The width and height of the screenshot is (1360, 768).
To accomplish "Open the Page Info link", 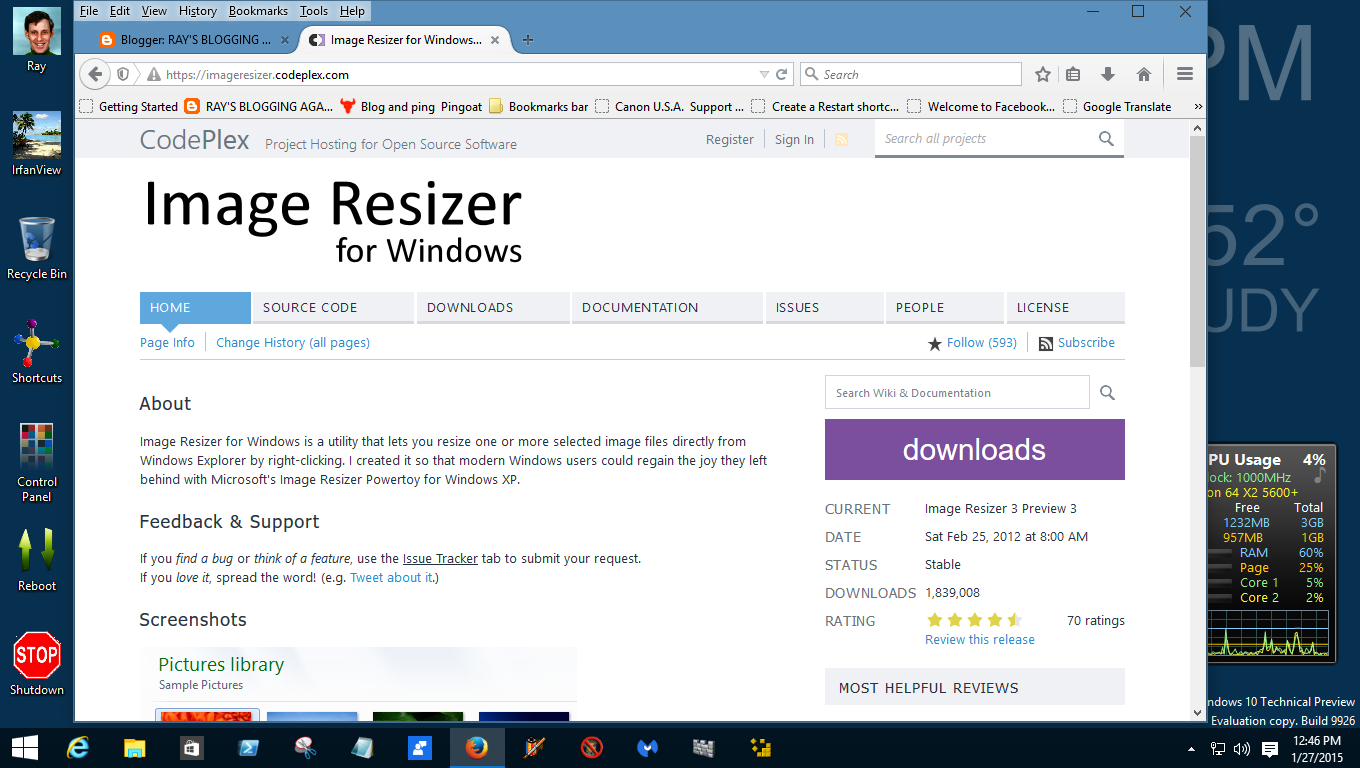I will (x=167, y=342).
